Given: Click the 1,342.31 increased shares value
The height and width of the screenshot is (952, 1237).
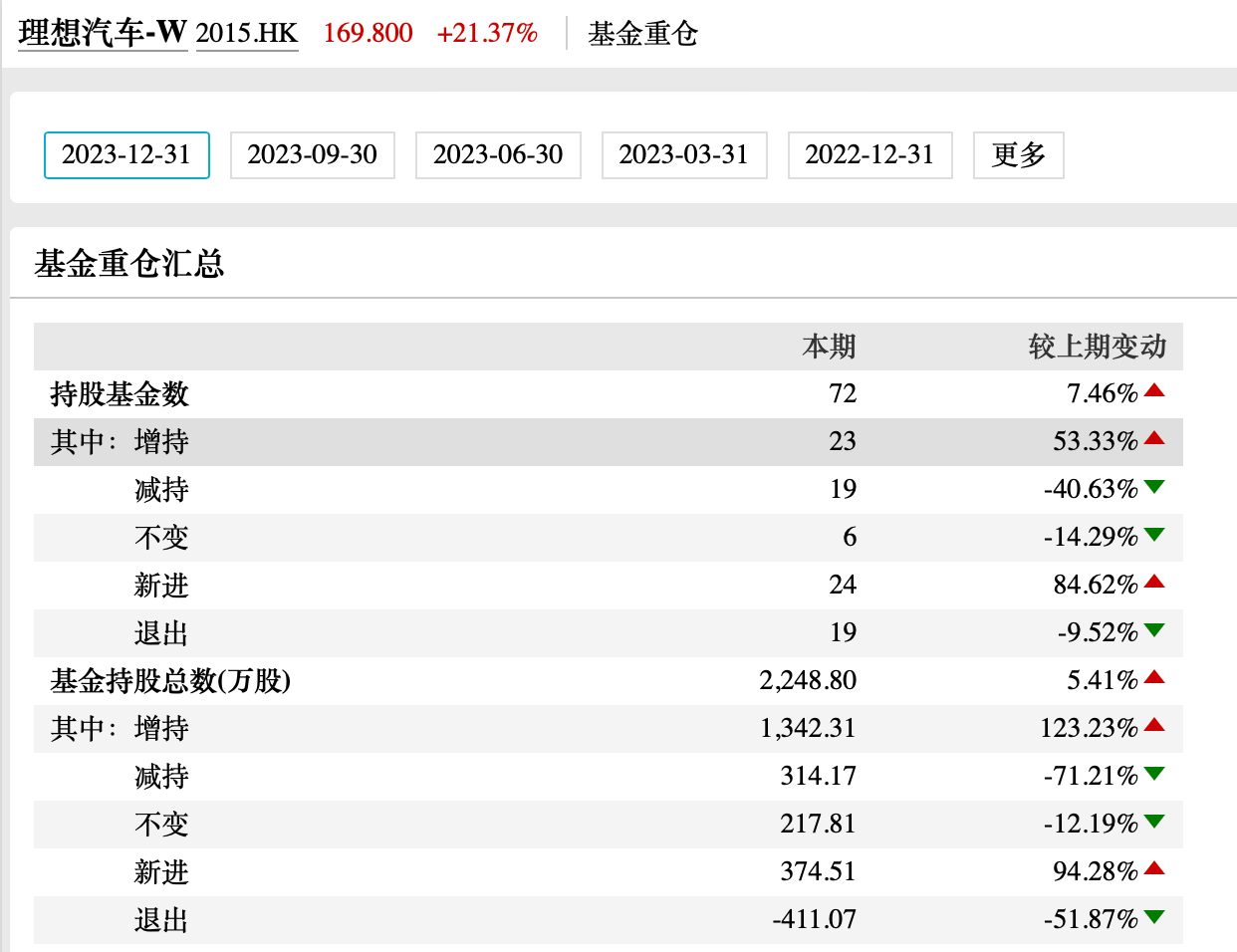Looking at the screenshot, I should click(x=808, y=729).
